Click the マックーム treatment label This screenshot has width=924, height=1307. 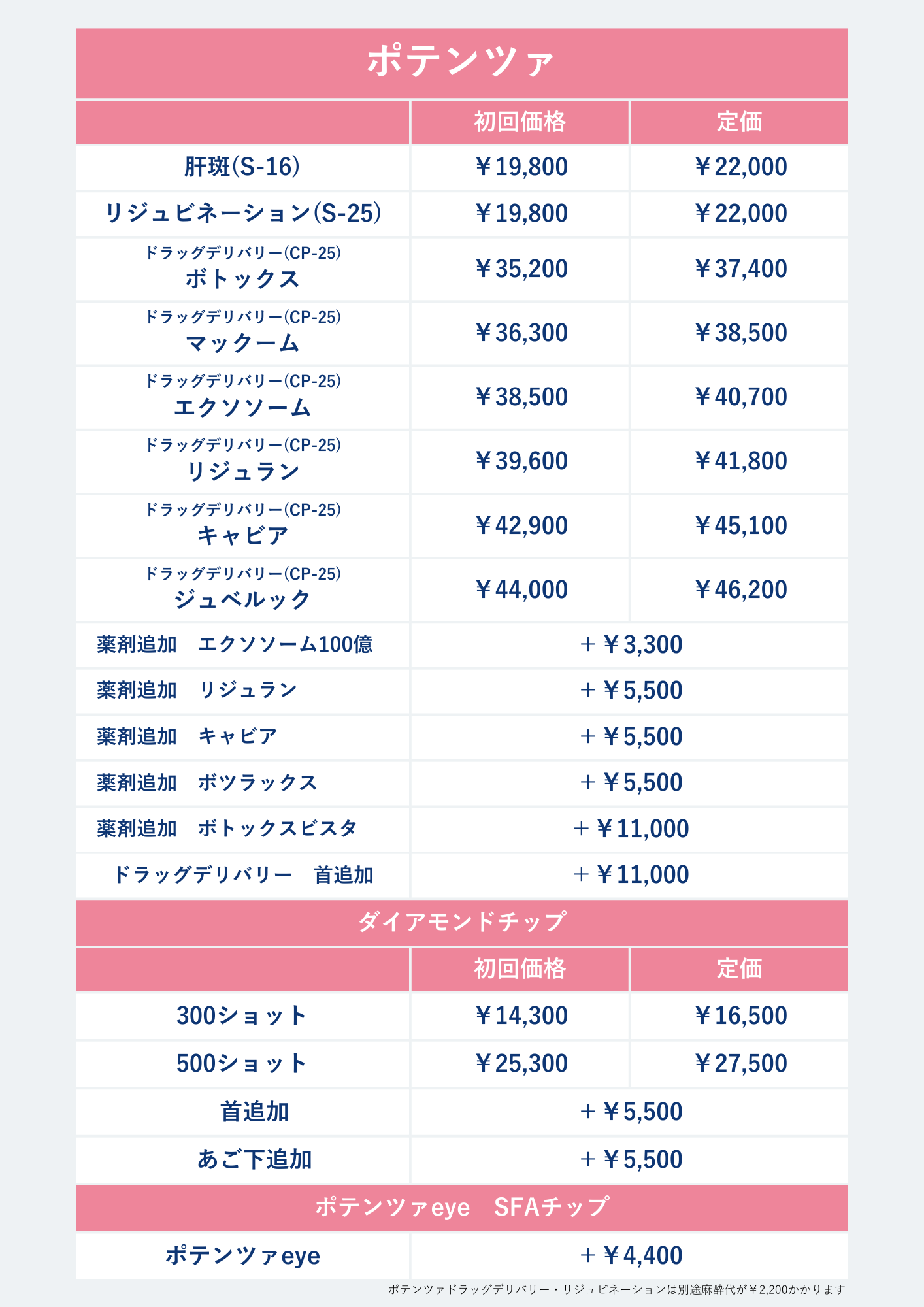pyautogui.click(x=242, y=343)
